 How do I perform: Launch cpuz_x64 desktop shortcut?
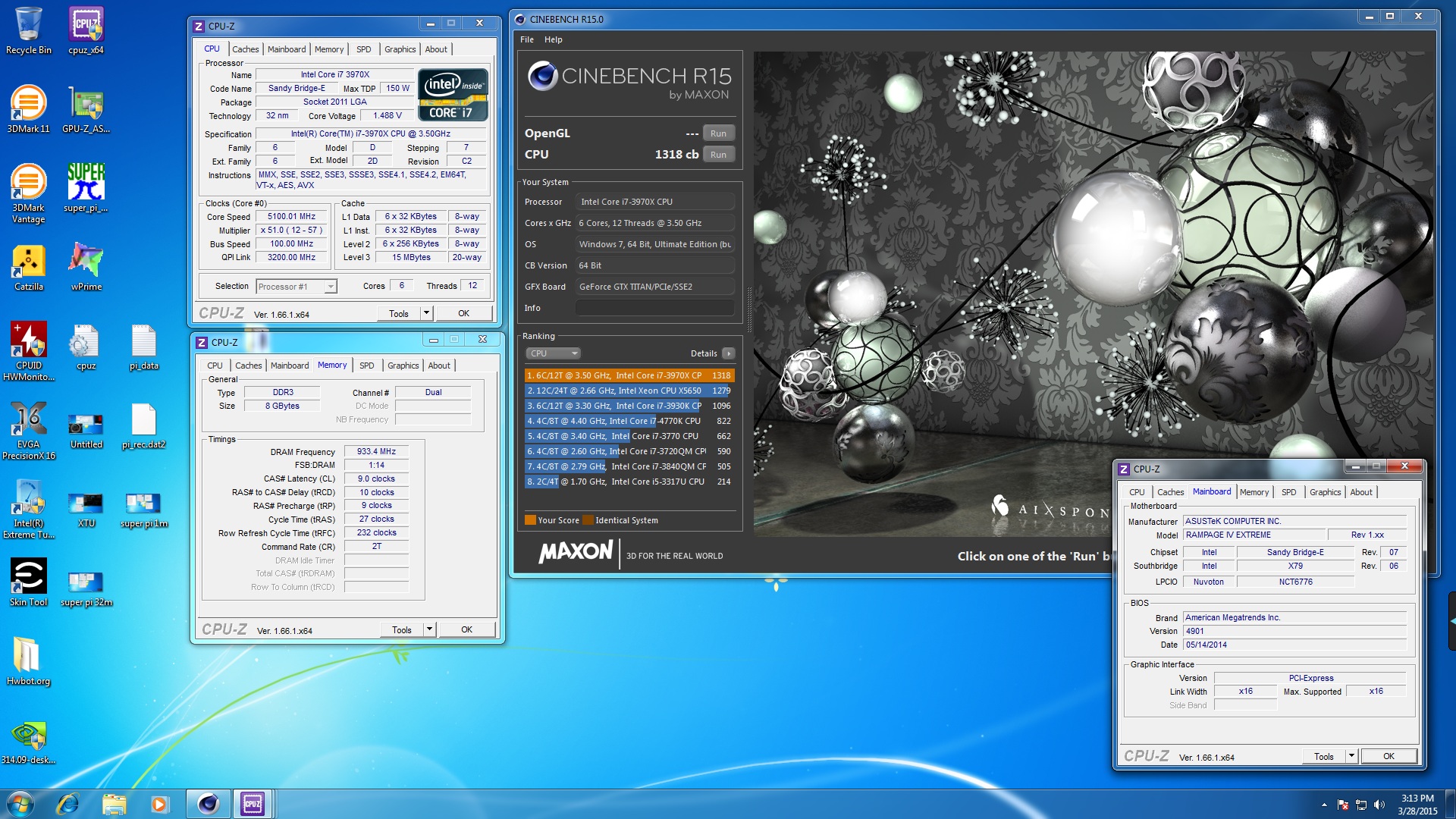pyautogui.click(x=86, y=31)
